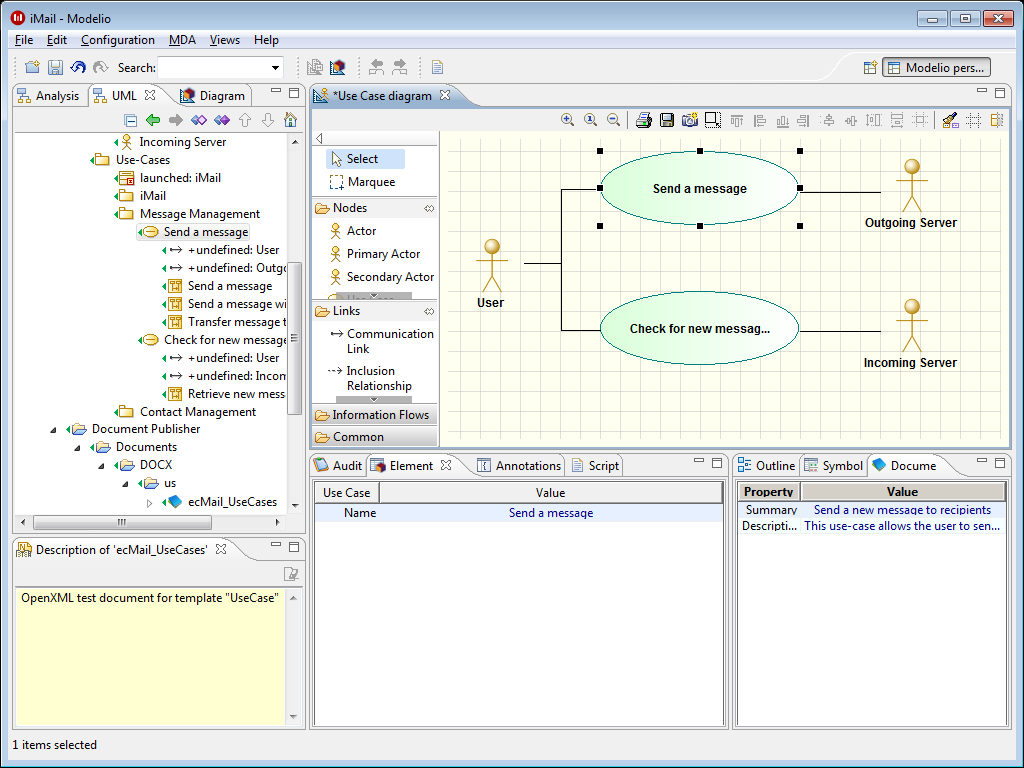This screenshot has width=1024, height=768.
Task: Click the Name value 'Send a message'
Action: point(551,513)
